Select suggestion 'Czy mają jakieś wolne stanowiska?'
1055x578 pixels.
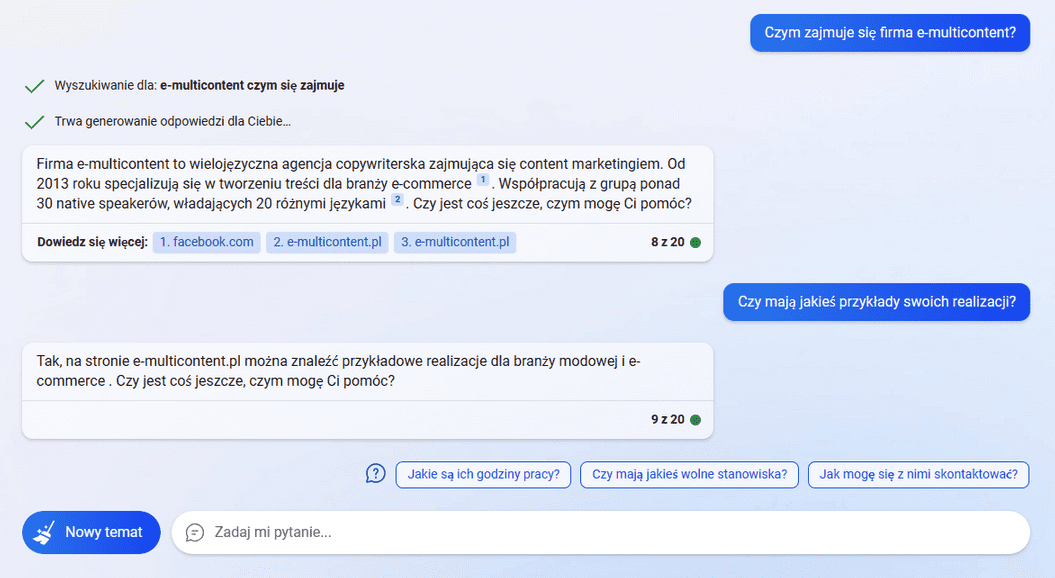coord(689,474)
